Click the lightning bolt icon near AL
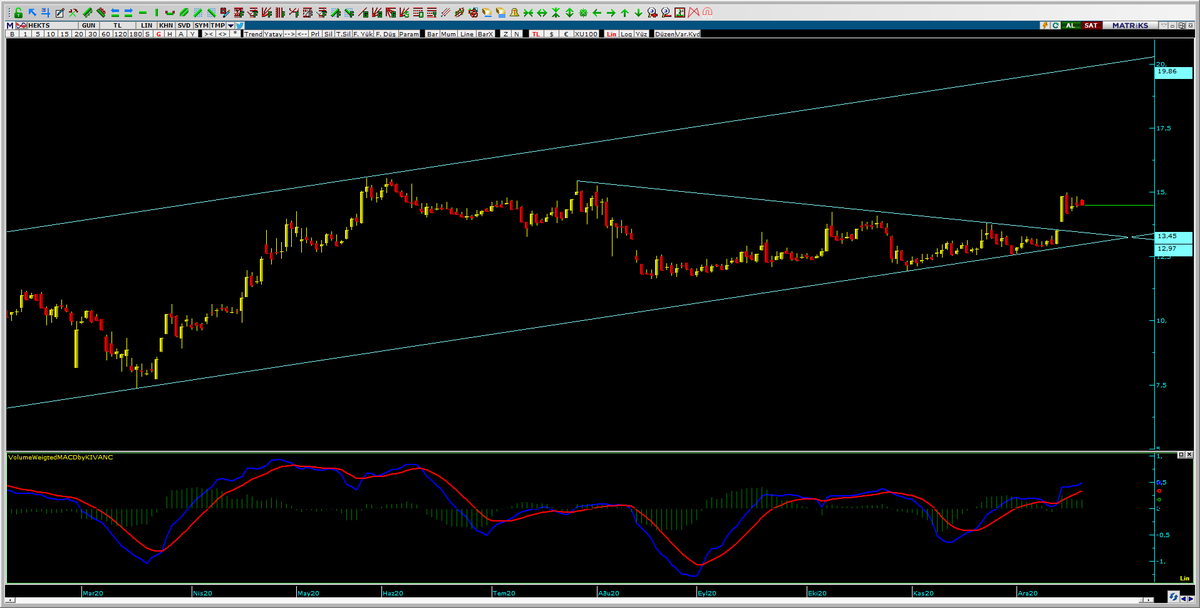1200x608 pixels. [x=1045, y=25]
